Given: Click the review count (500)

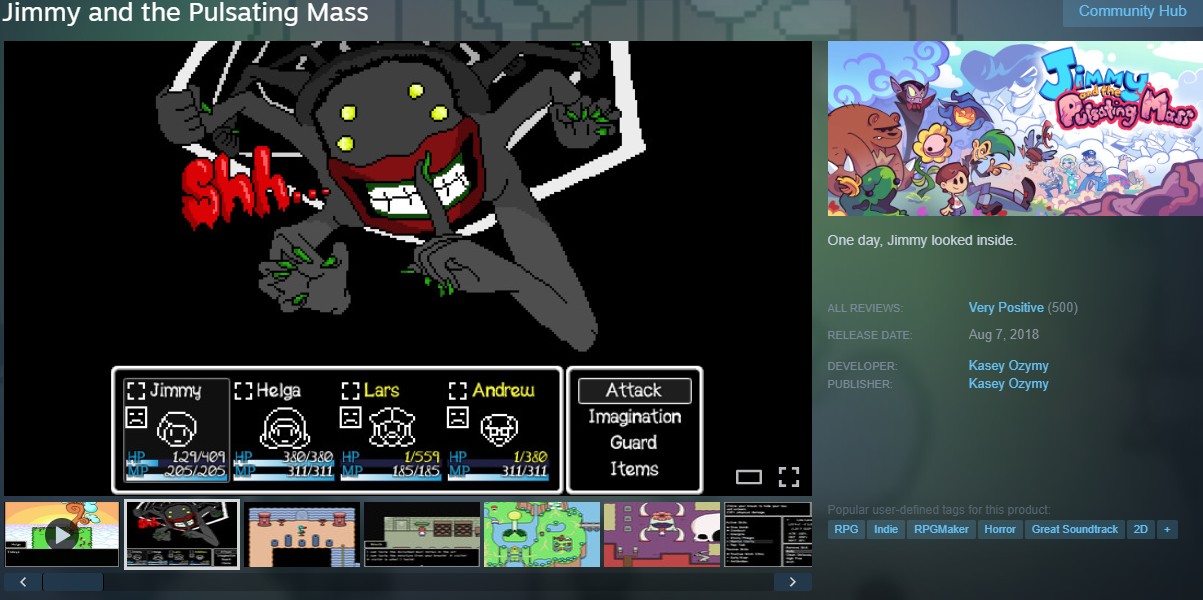Looking at the screenshot, I should [1062, 308].
